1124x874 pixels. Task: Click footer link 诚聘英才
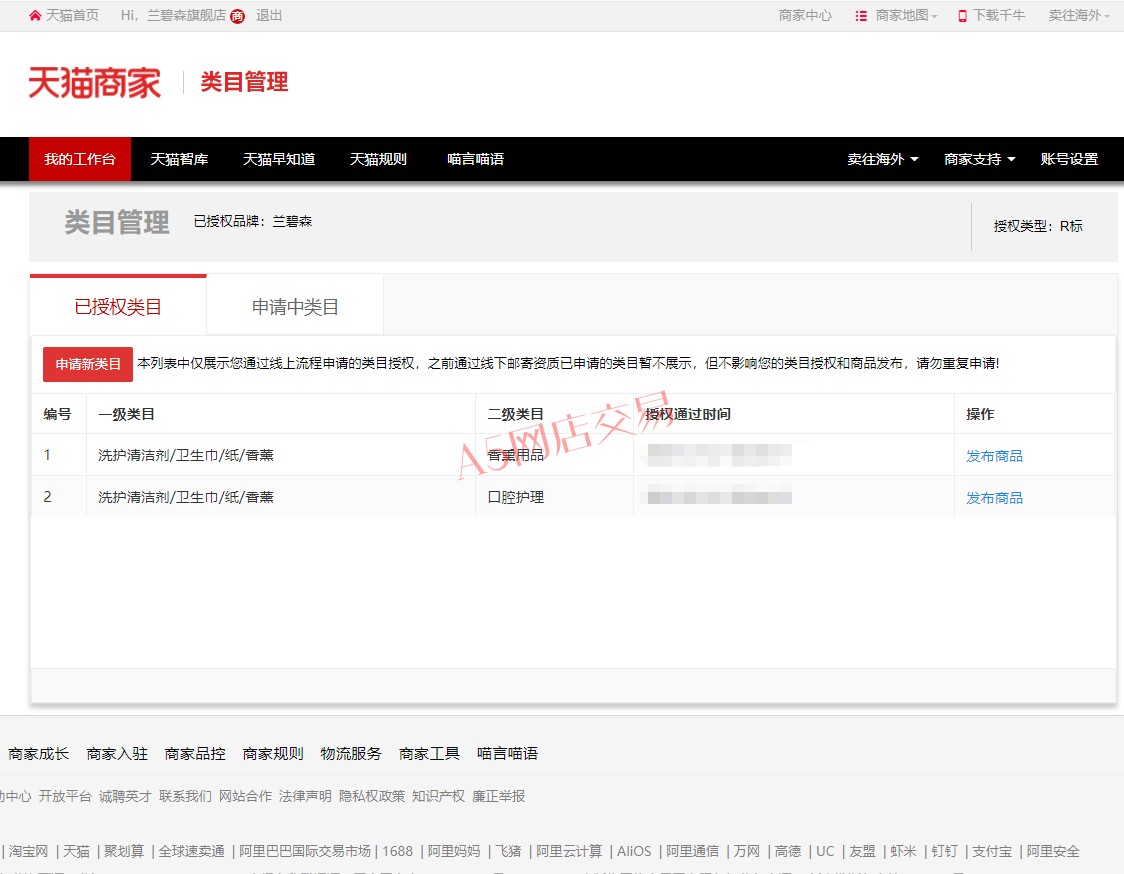click(125, 796)
